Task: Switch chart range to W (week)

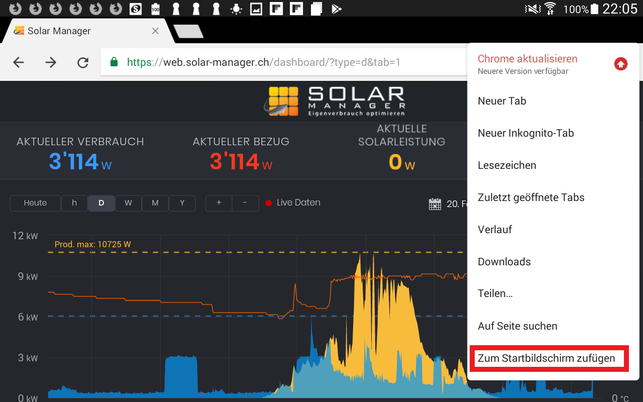Action: [x=128, y=203]
